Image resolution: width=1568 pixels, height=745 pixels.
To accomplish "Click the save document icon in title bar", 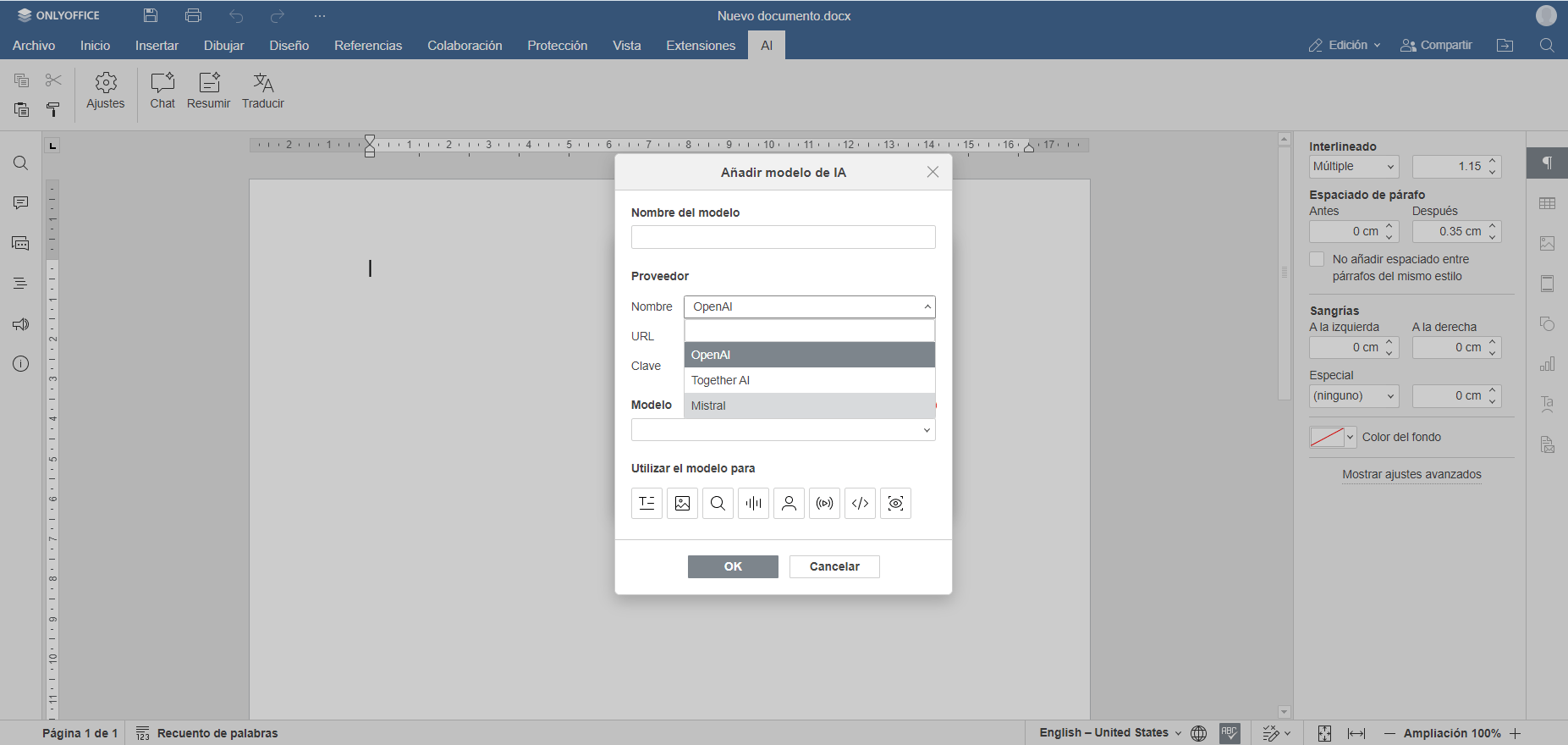I will coord(151,15).
